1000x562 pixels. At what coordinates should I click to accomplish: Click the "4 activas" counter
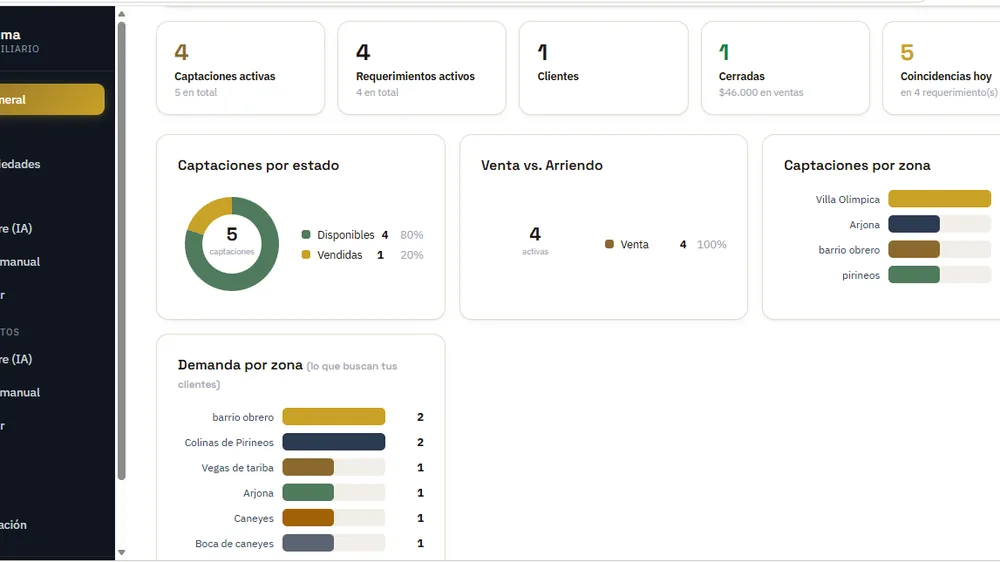coord(535,240)
